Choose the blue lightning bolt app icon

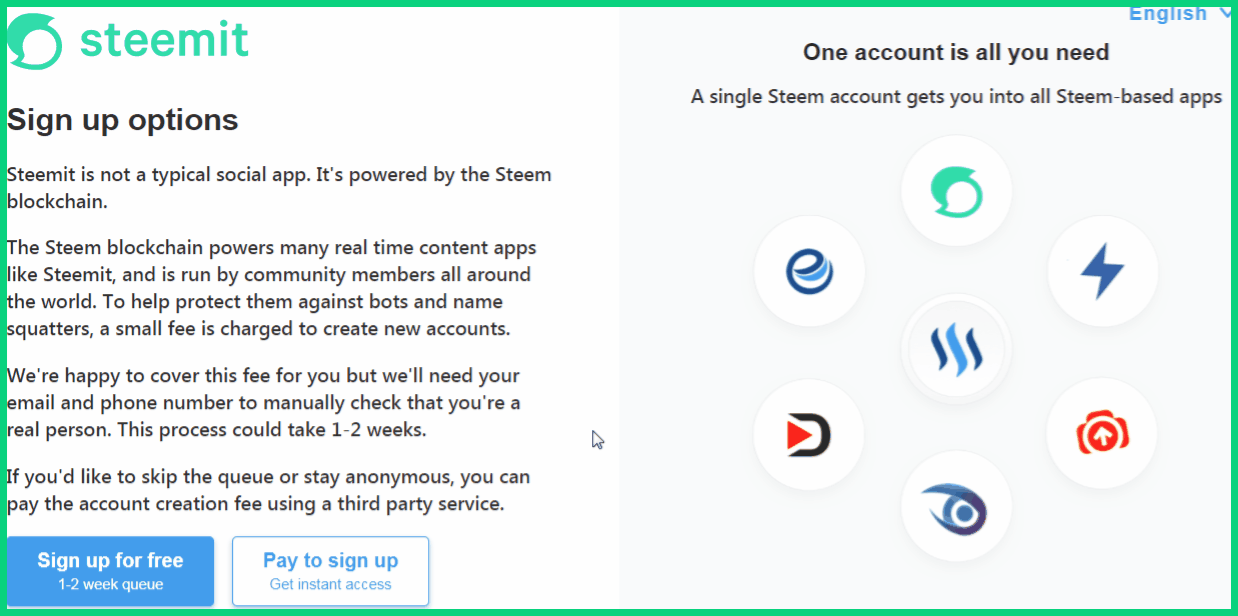click(x=1102, y=271)
